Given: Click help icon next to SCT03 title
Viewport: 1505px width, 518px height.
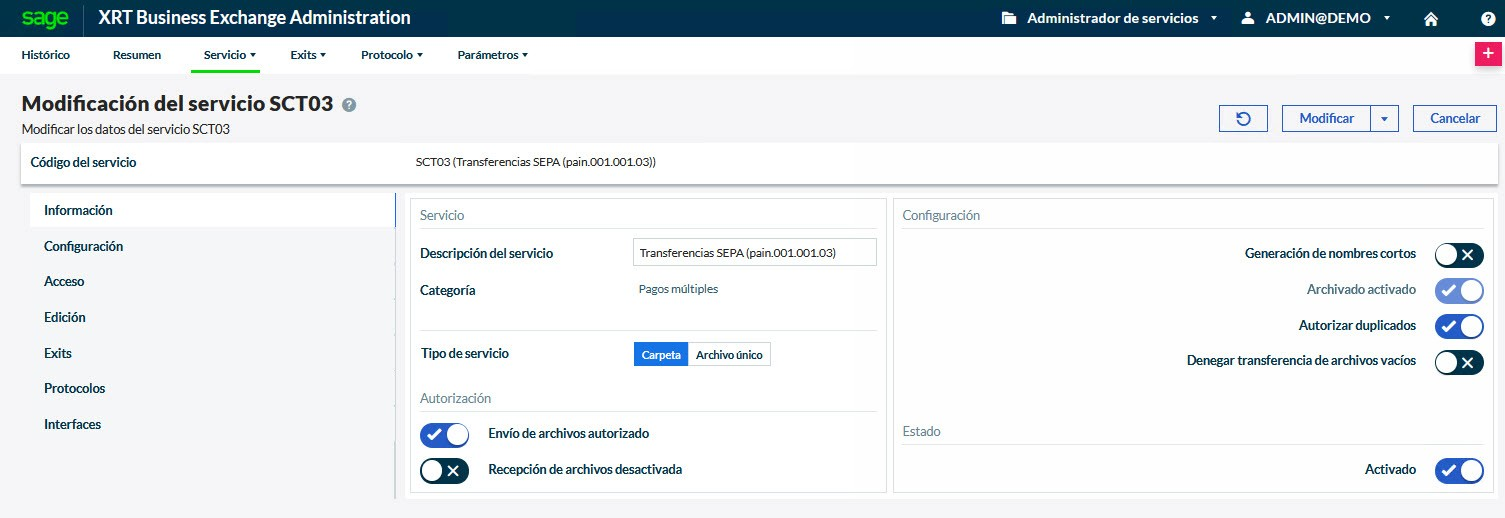Looking at the screenshot, I should 349,104.
